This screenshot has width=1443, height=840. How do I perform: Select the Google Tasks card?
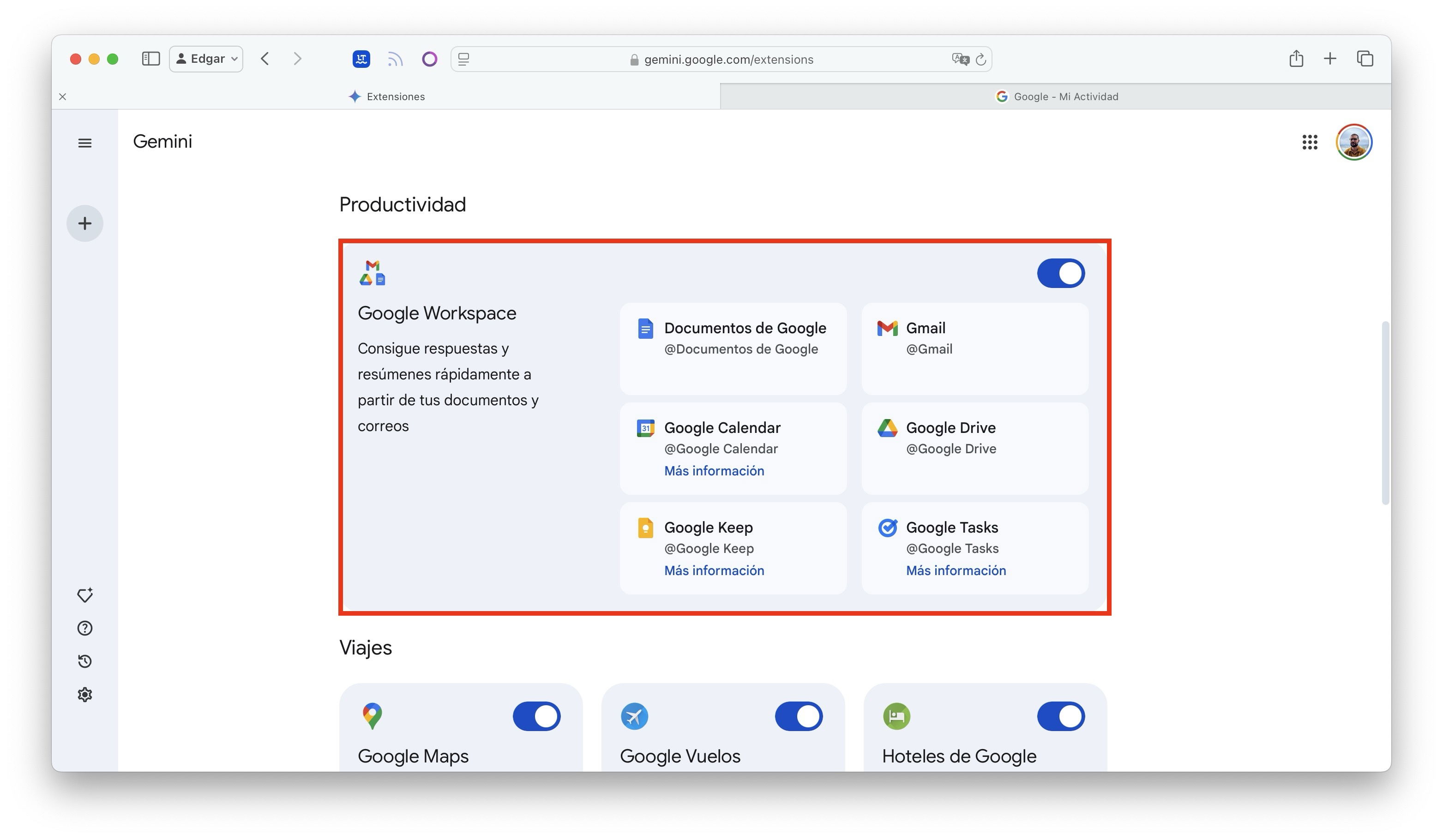click(x=974, y=548)
